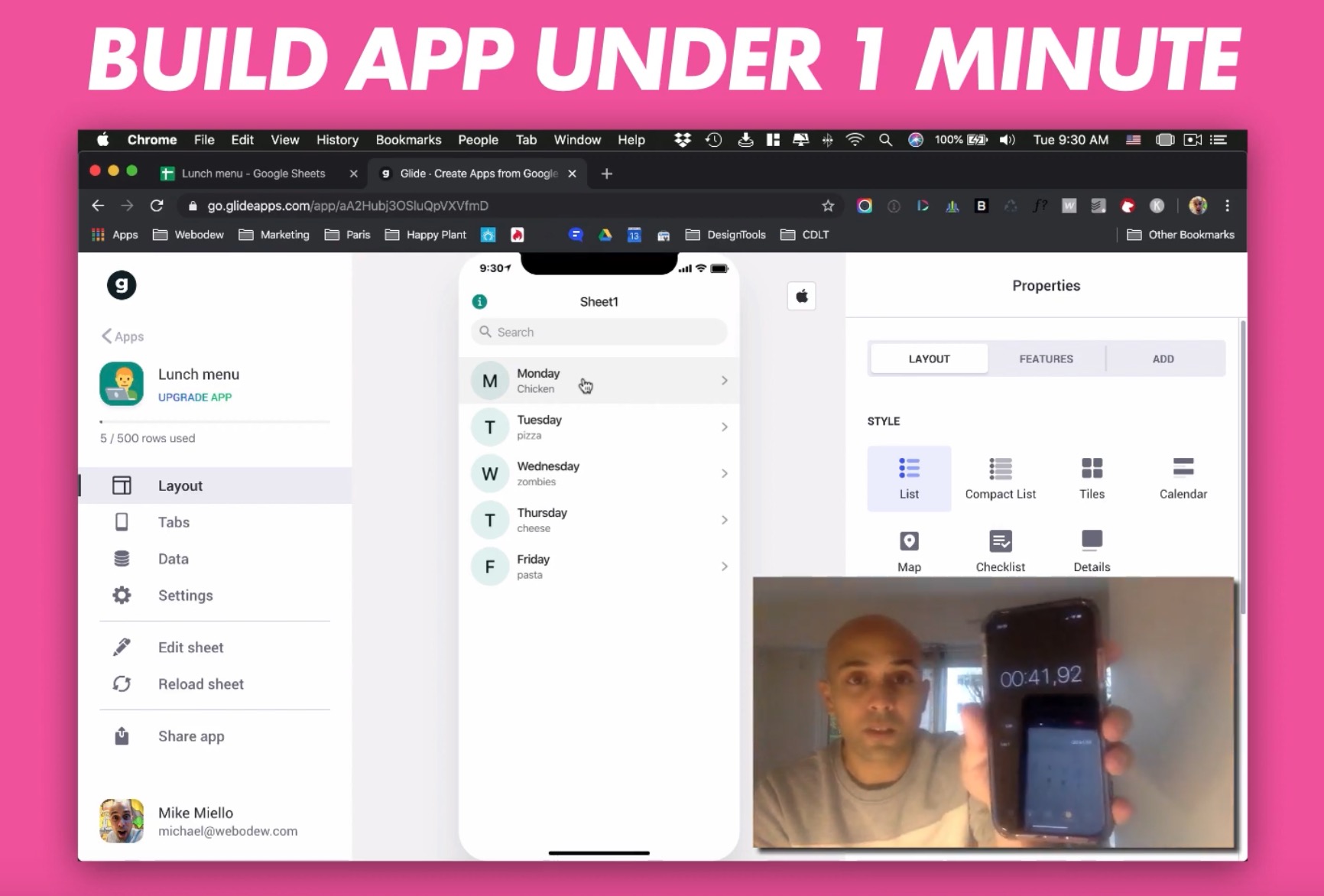Toggle Apple device preview mode
This screenshot has width=1324, height=896.
click(x=801, y=296)
